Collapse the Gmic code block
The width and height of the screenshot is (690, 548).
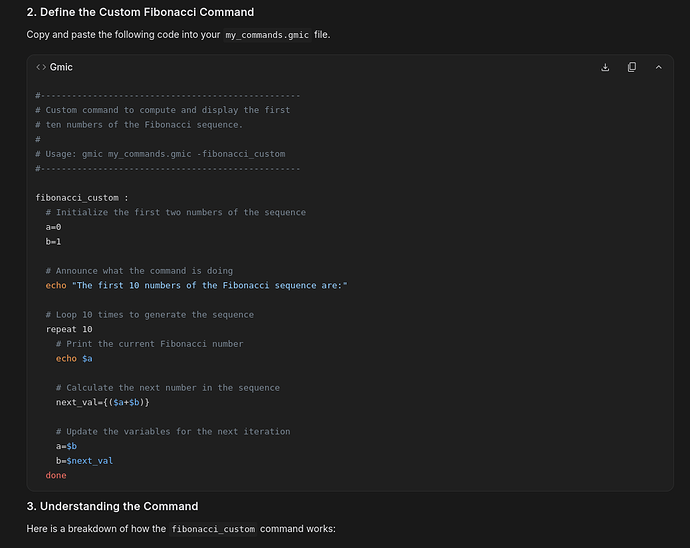tap(658, 67)
